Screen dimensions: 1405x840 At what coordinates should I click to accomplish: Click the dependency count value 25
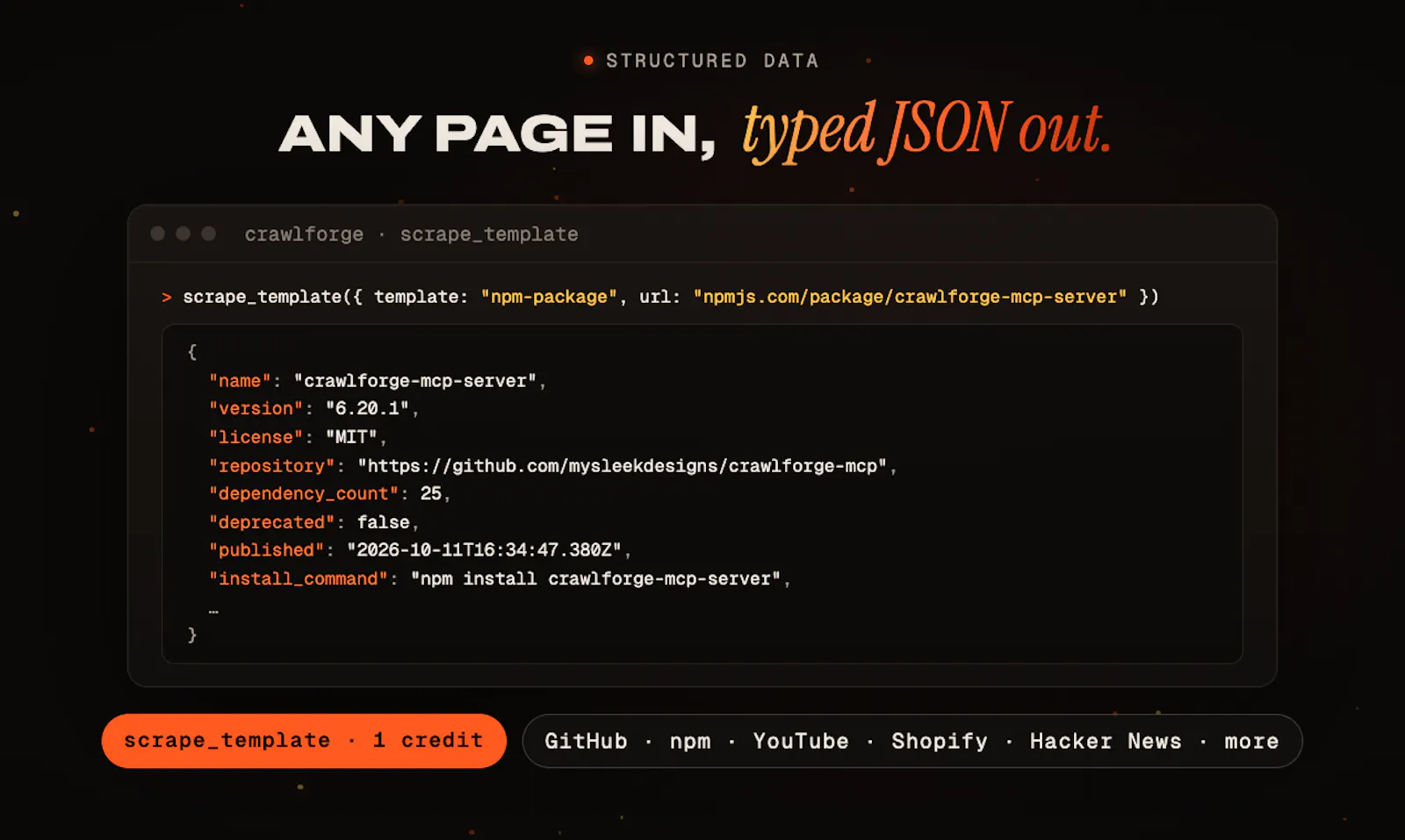coord(430,494)
